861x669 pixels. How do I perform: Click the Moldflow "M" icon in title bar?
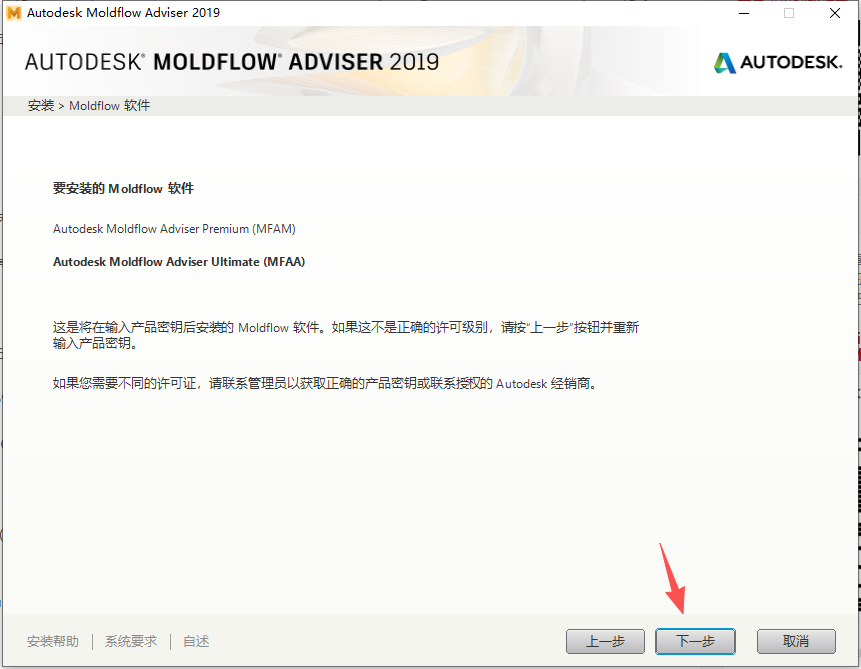pyautogui.click(x=14, y=13)
